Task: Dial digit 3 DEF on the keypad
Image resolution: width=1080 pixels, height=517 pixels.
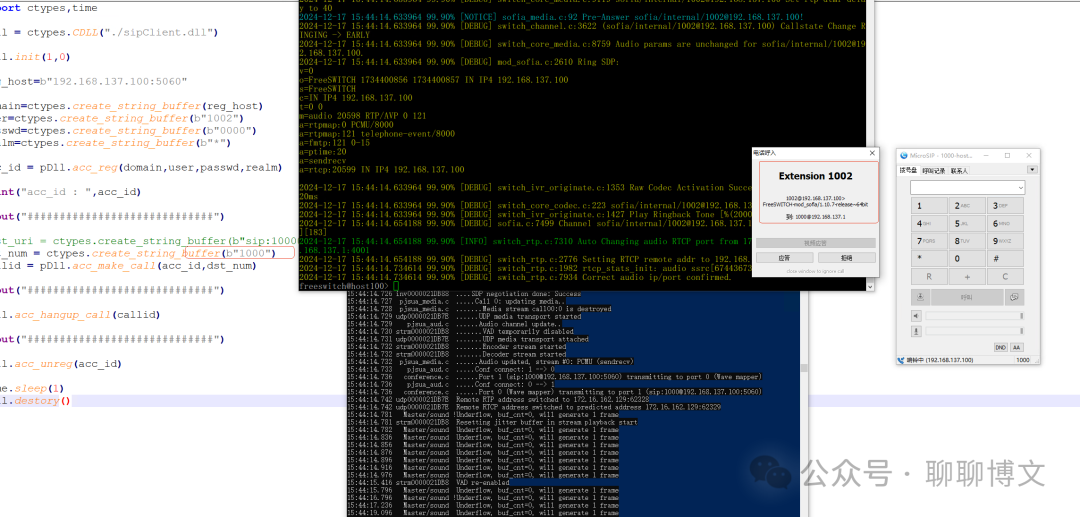Action: pyautogui.click(x=1006, y=206)
